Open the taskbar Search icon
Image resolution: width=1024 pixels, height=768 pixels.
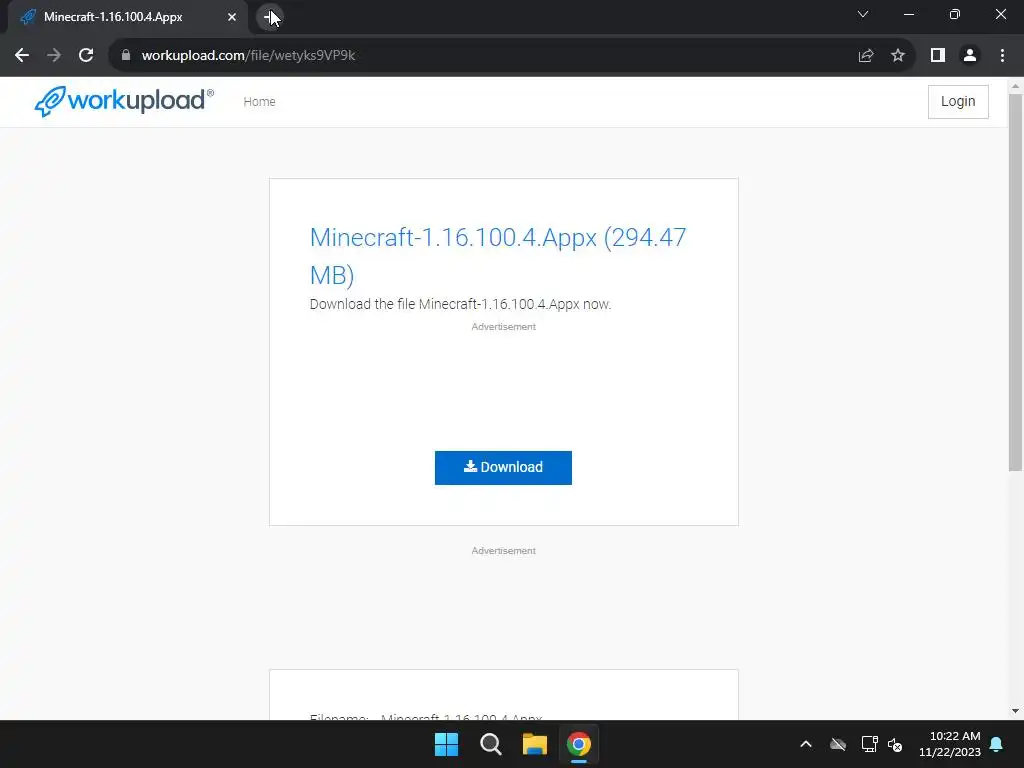(x=490, y=744)
